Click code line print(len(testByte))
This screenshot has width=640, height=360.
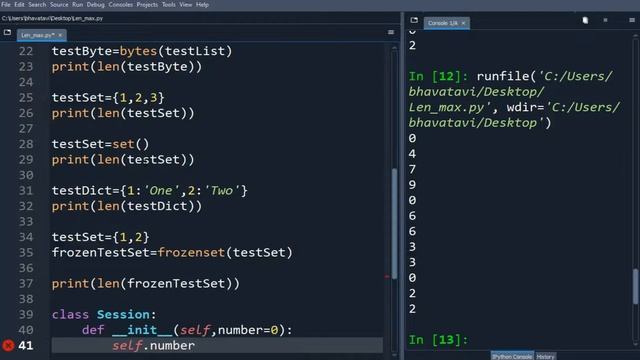[x=127, y=67]
